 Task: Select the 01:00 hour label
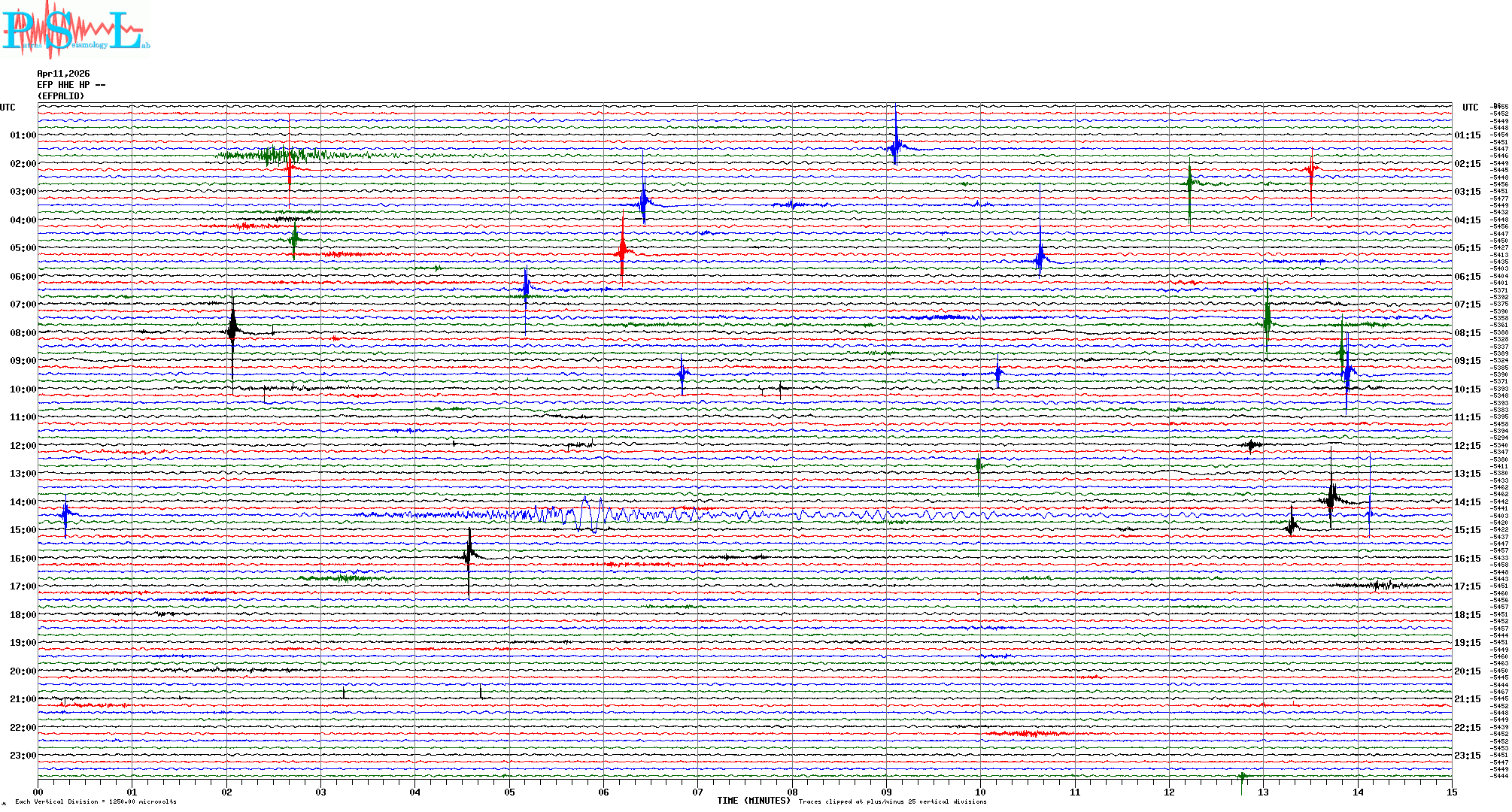point(23,135)
